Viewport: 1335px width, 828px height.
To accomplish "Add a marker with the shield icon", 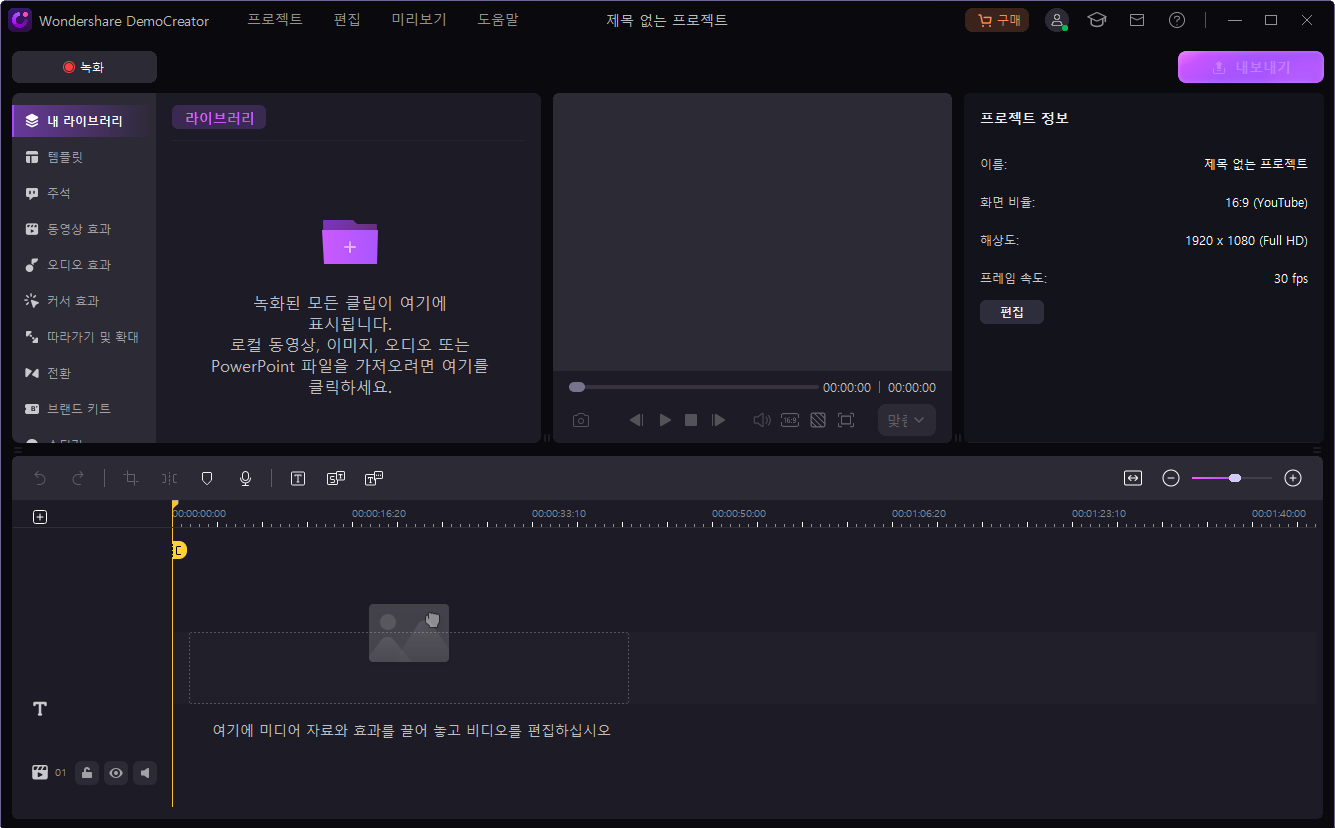I will pyautogui.click(x=207, y=479).
